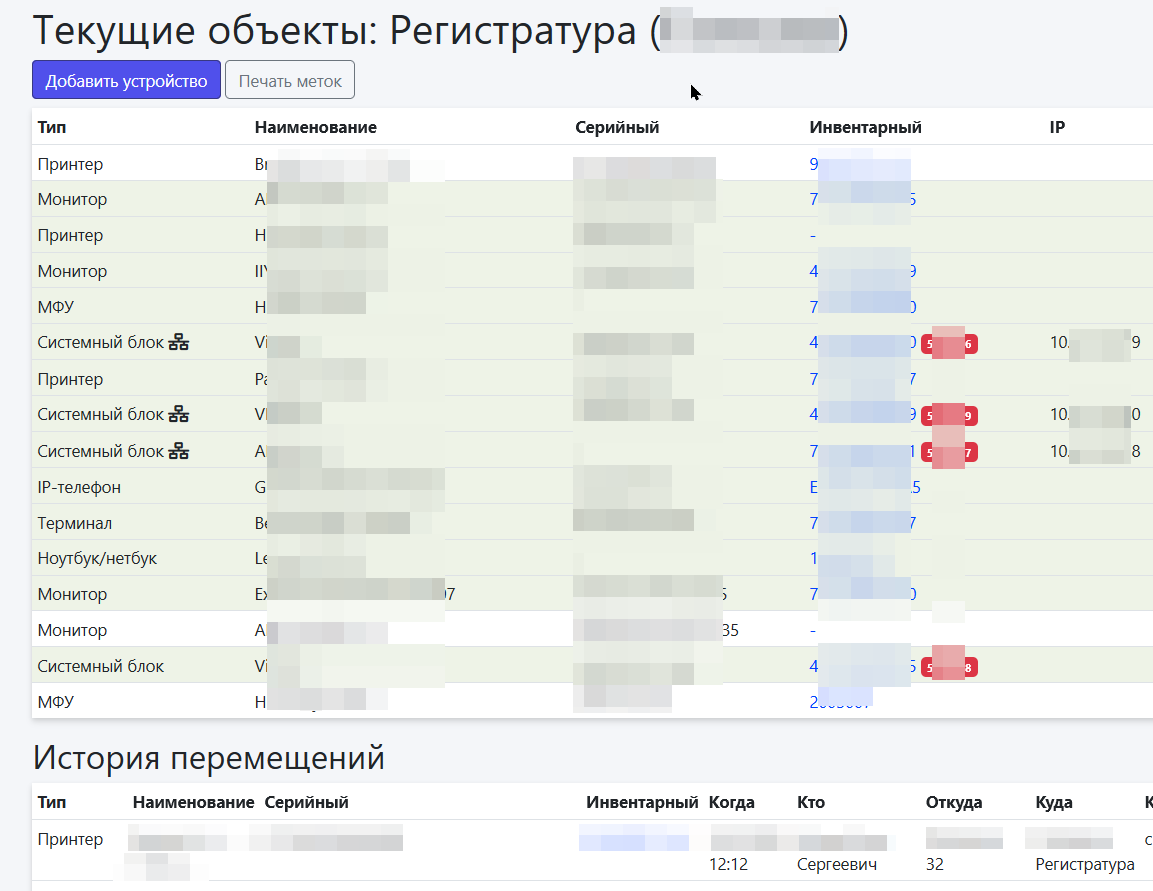Click the Добавить устройство button
Viewport: 1153px width, 891px height.
126,80
